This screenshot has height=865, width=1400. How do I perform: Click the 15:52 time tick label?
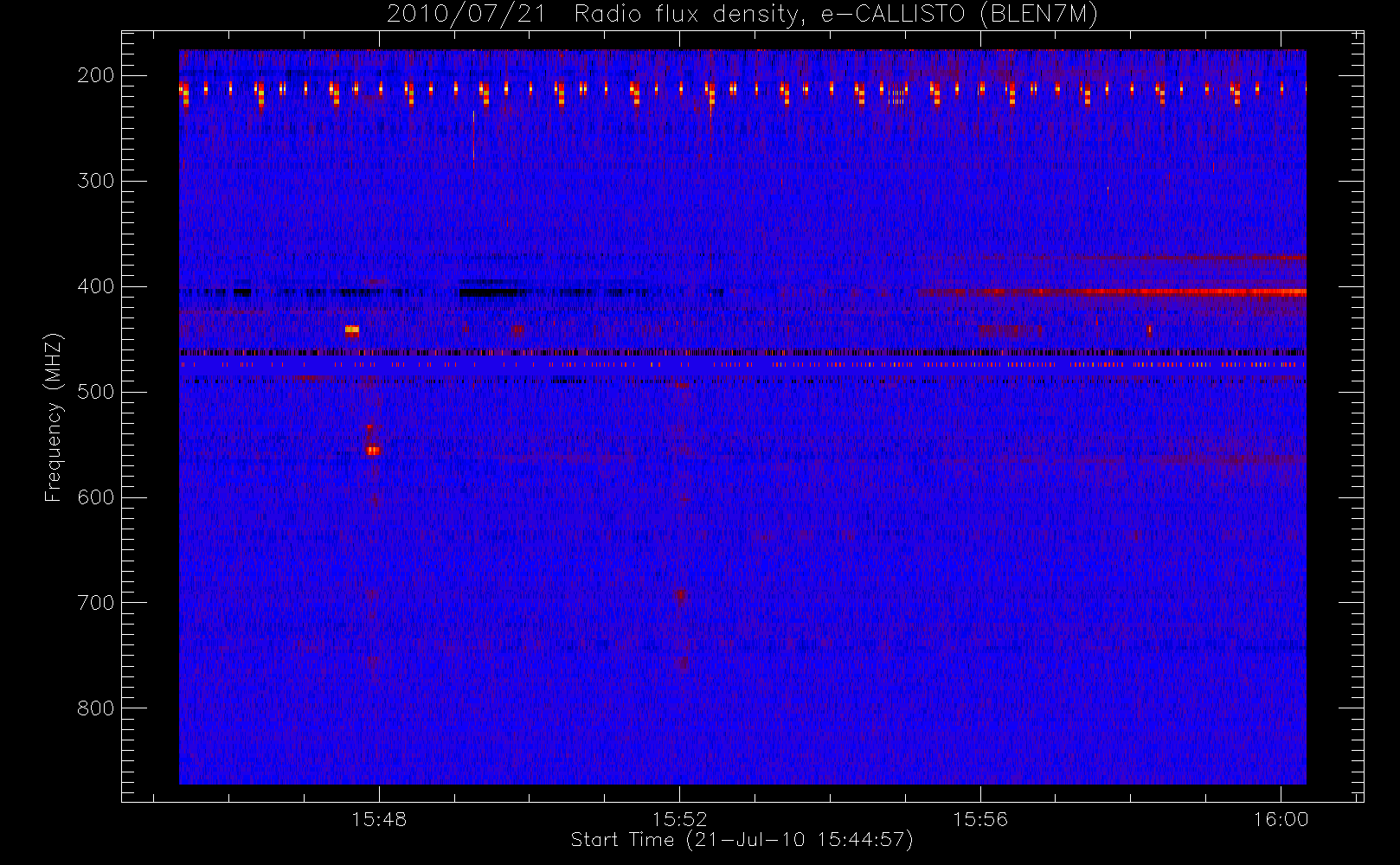tap(680, 819)
